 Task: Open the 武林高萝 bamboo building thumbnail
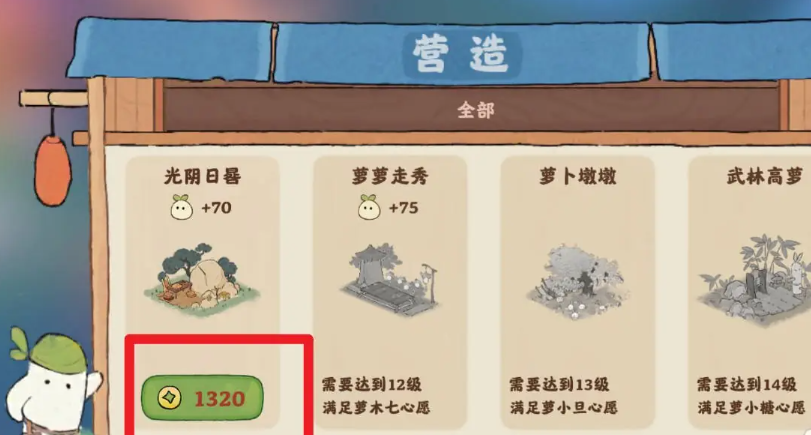(x=755, y=279)
